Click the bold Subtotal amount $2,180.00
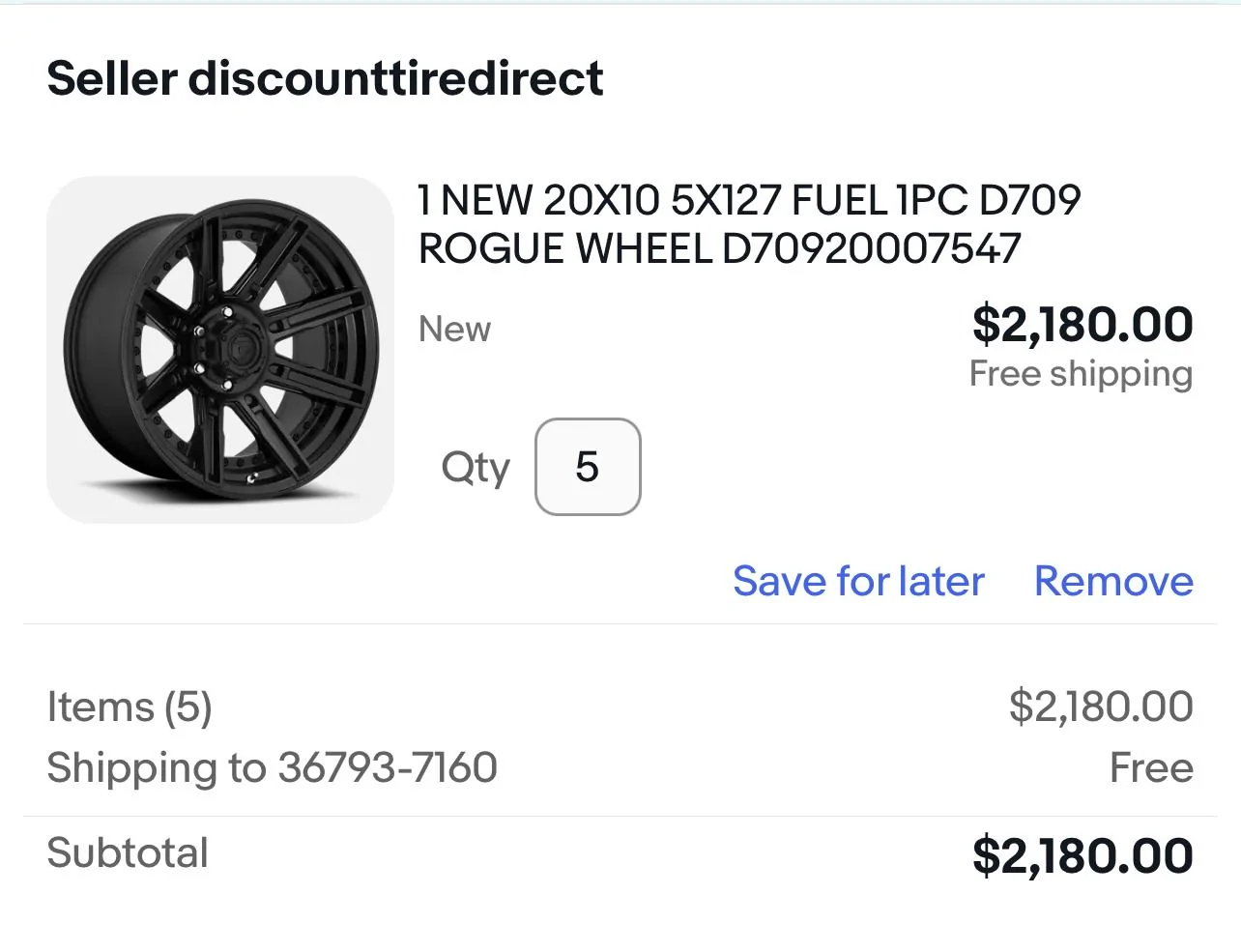Screen dimensions: 1241x952 1082,856
